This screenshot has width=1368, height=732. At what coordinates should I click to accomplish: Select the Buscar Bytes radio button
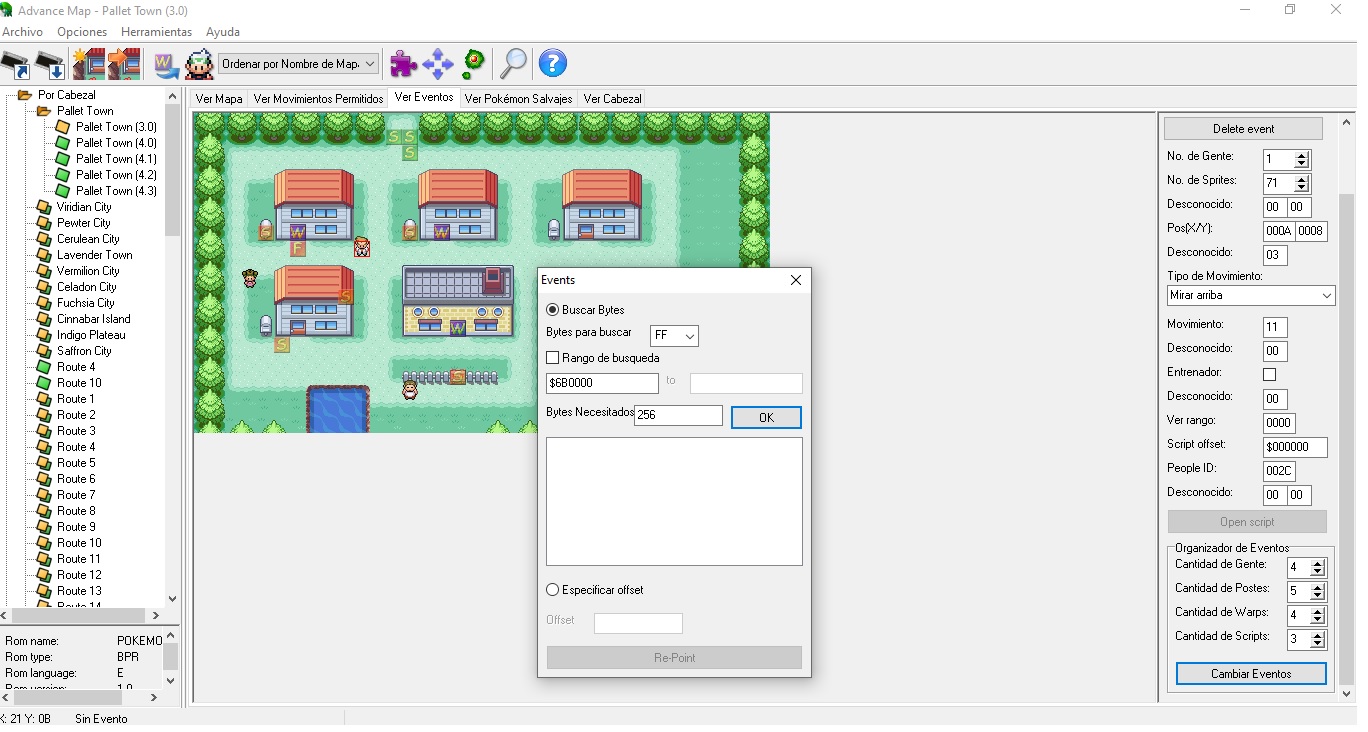553,310
